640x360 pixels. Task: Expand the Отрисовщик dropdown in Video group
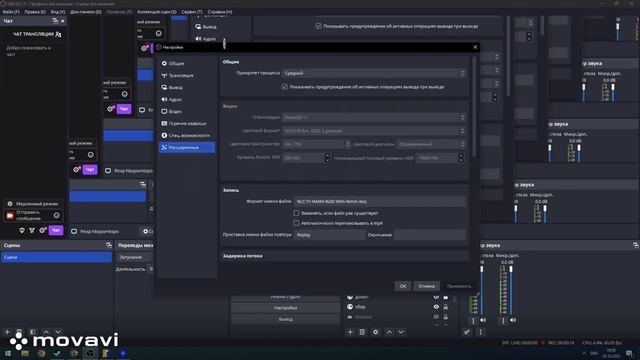click(x=373, y=117)
